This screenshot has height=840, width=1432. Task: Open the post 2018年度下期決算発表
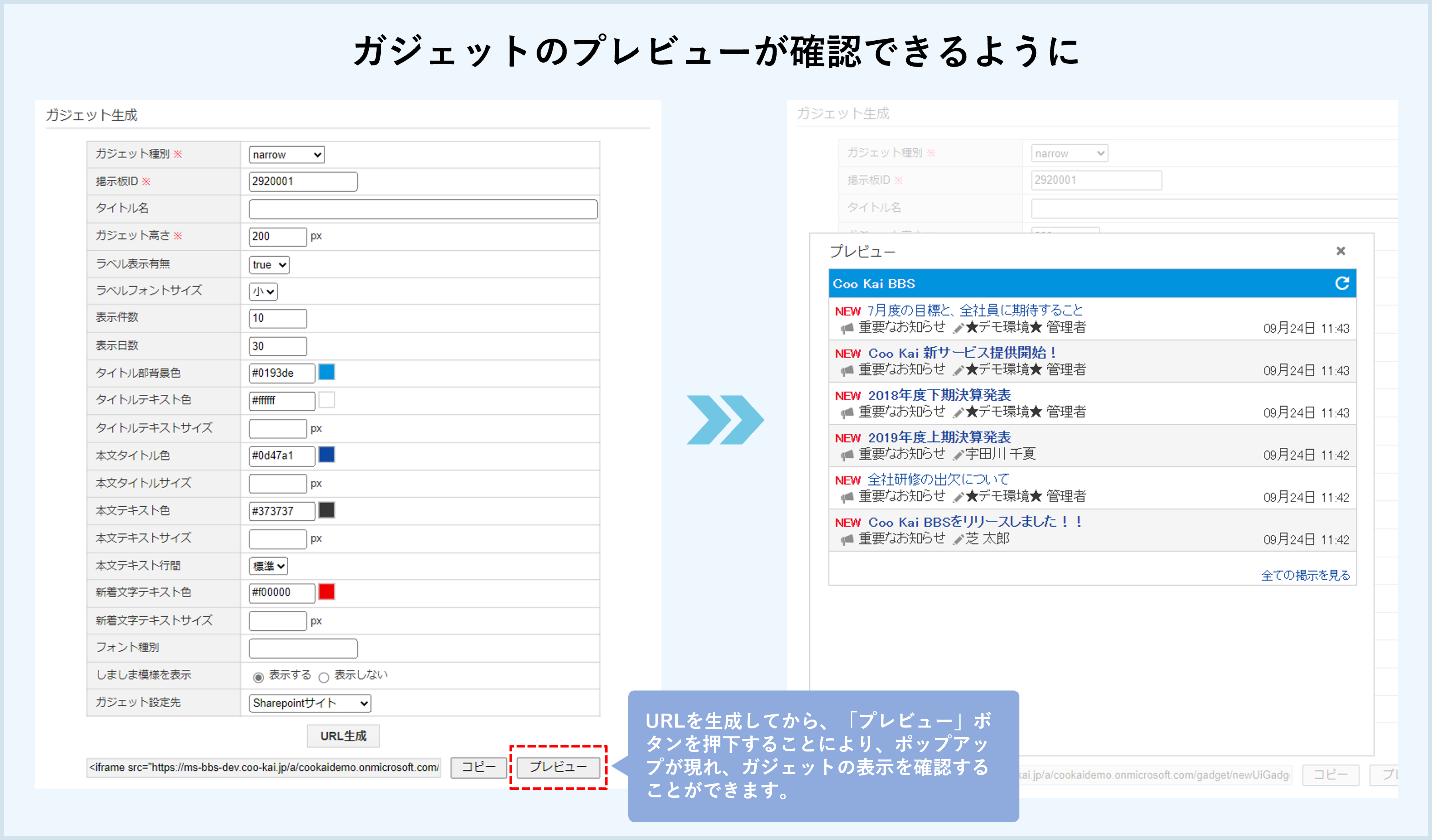coord(939,395)
